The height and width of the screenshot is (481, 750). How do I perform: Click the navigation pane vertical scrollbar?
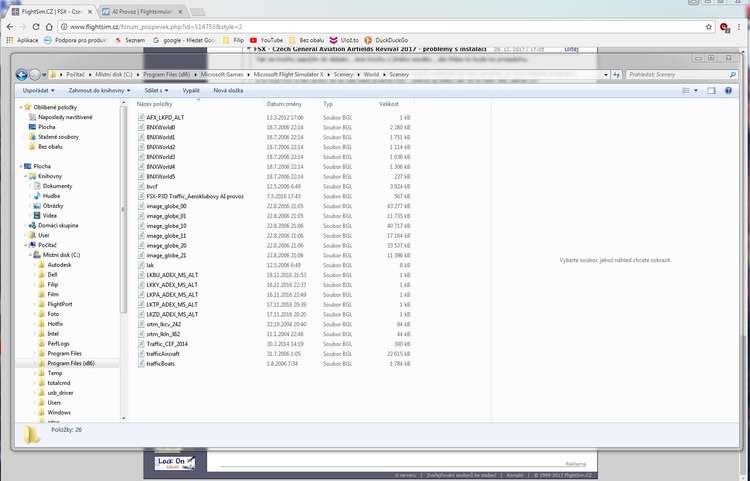tap(123, 210)
